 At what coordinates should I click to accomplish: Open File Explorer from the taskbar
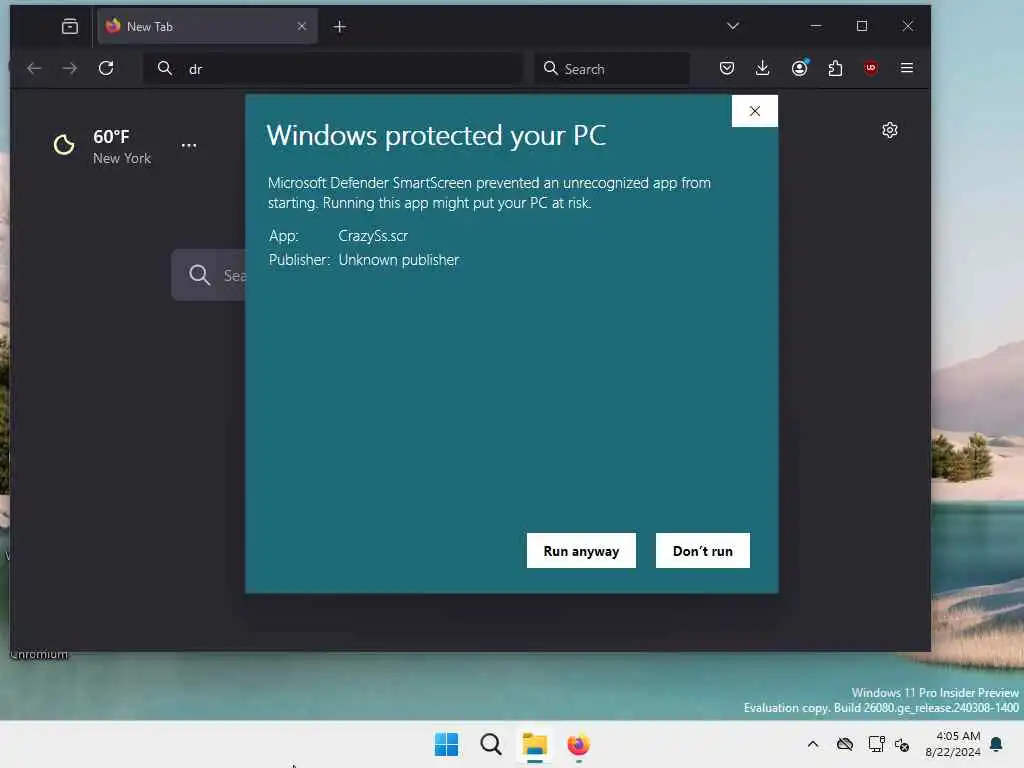(534, 744)
